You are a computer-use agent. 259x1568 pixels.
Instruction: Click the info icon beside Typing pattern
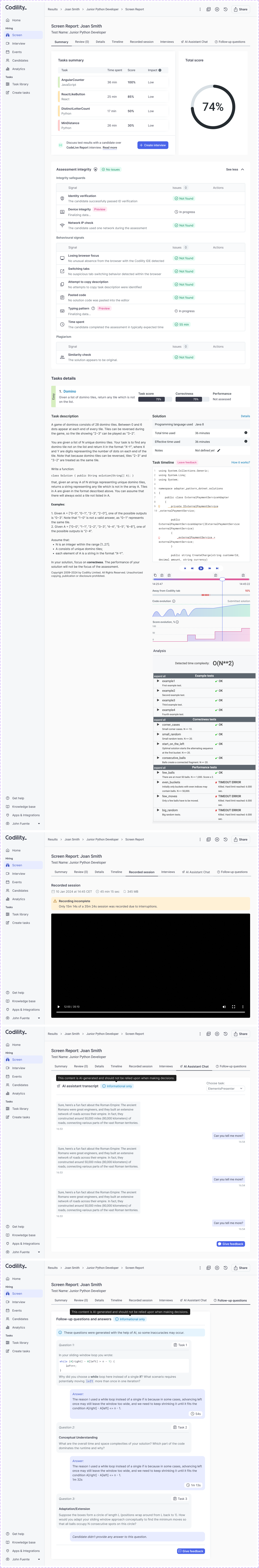pyautogui.click(x=93, y=309)
